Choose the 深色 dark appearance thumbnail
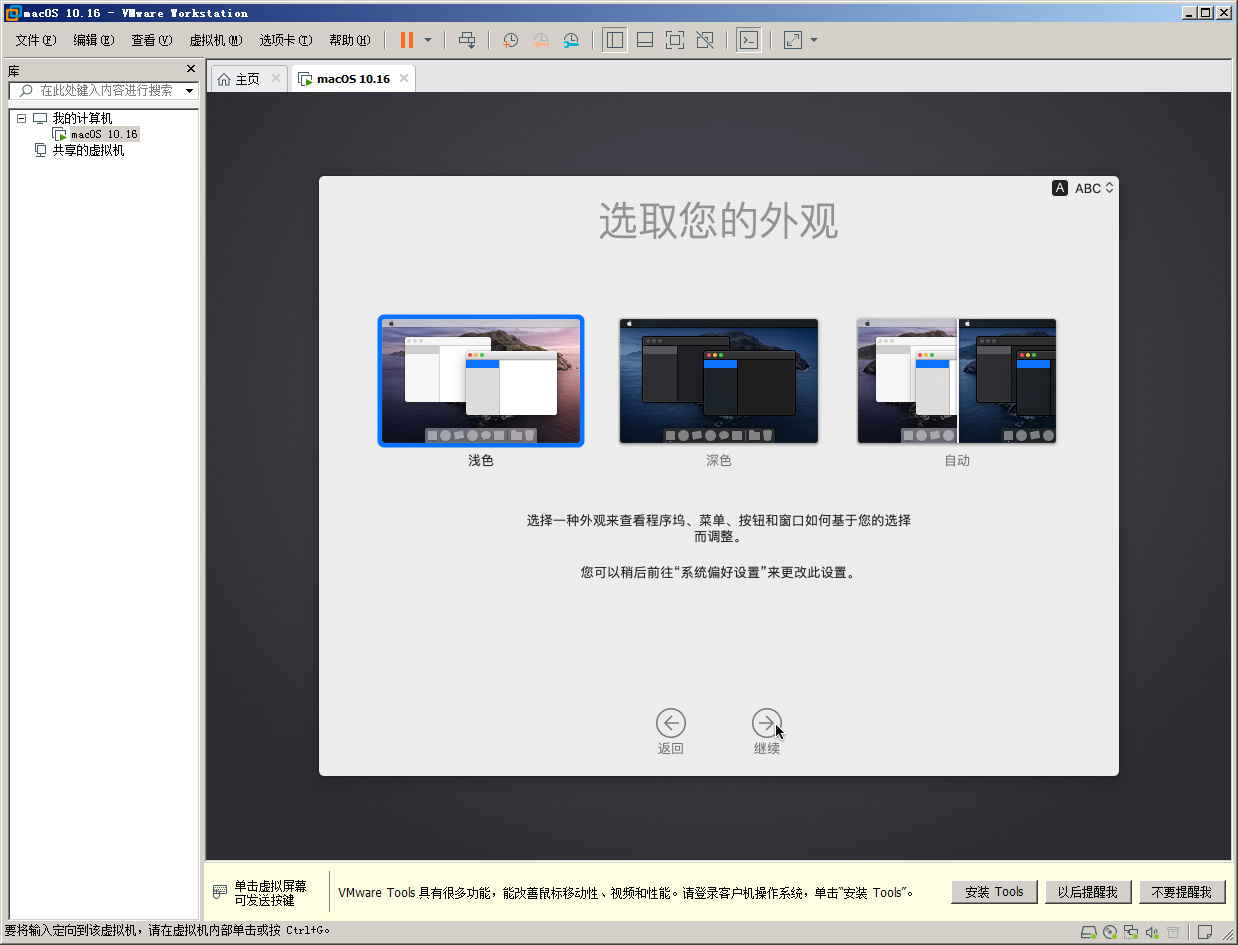Viewport: 1238px width, 945px height. coord(719,381)
